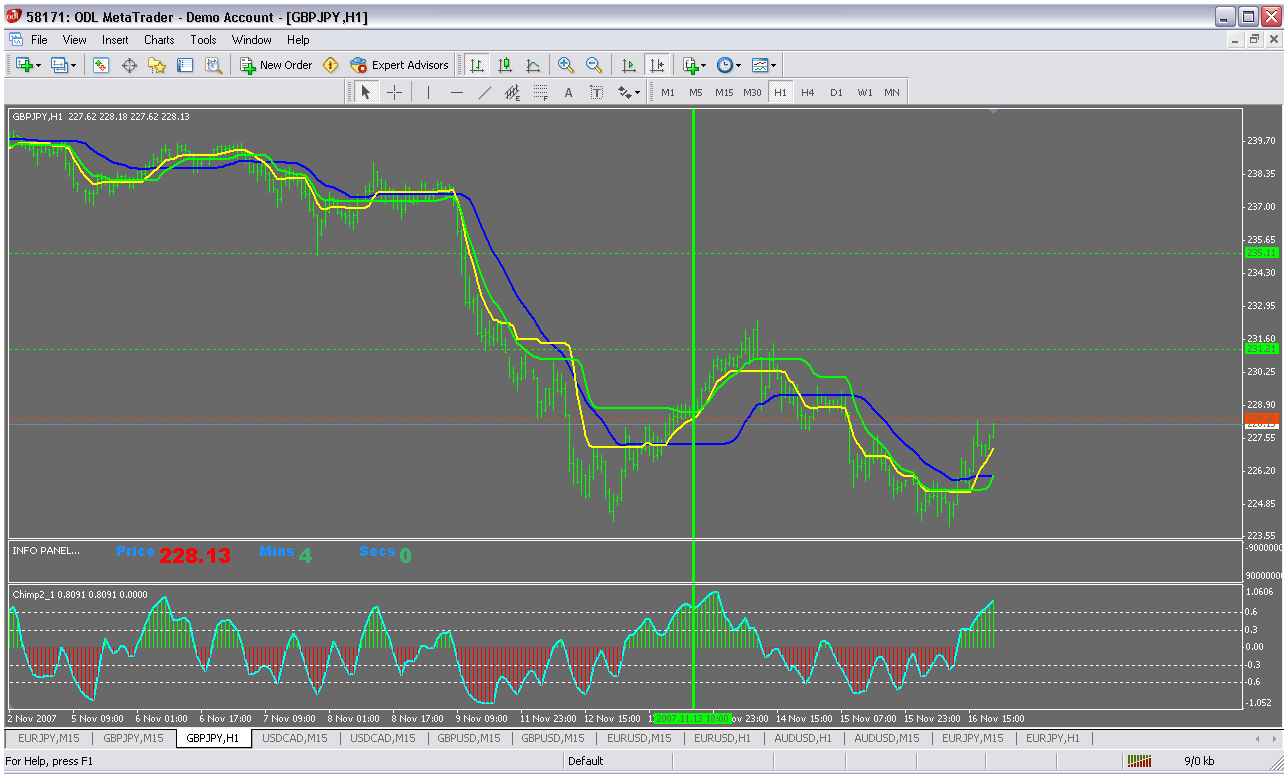Screen dimensions: 1288x774
Task: Open the Window menu
Action: tap(252, 40)
